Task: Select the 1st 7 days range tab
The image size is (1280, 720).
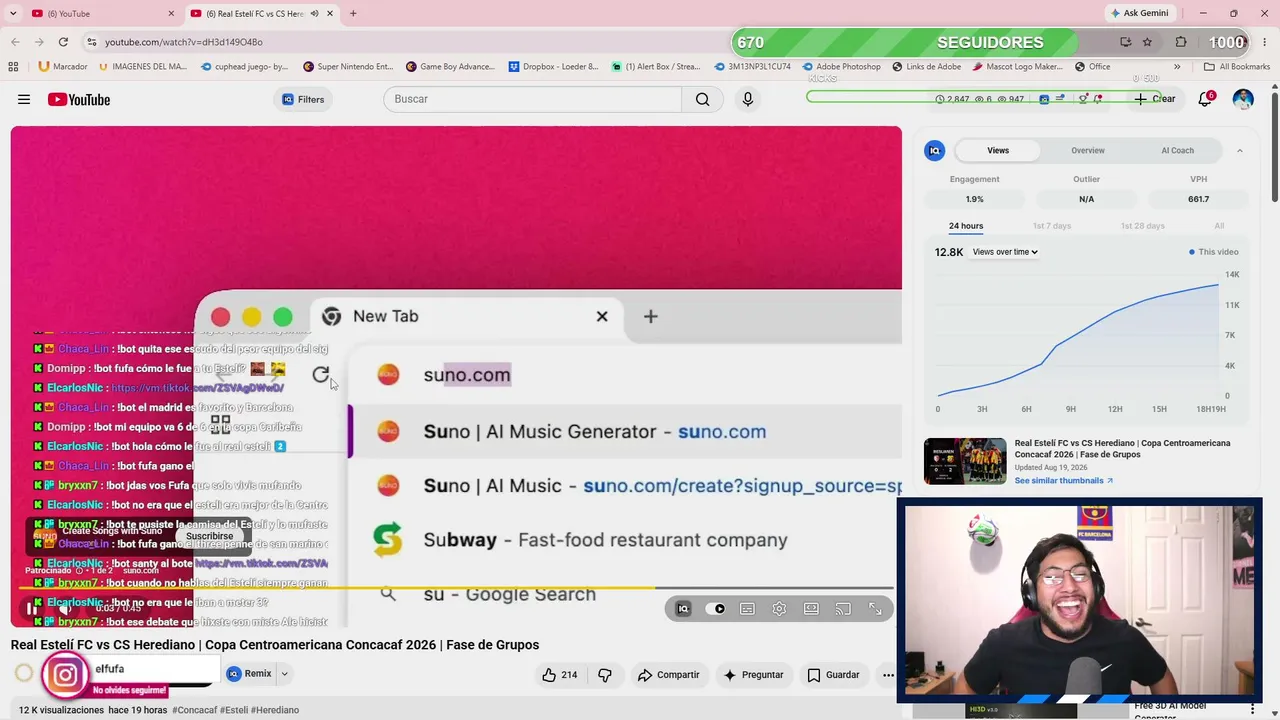Action: pyautogui.click(x=1052, y=226)
